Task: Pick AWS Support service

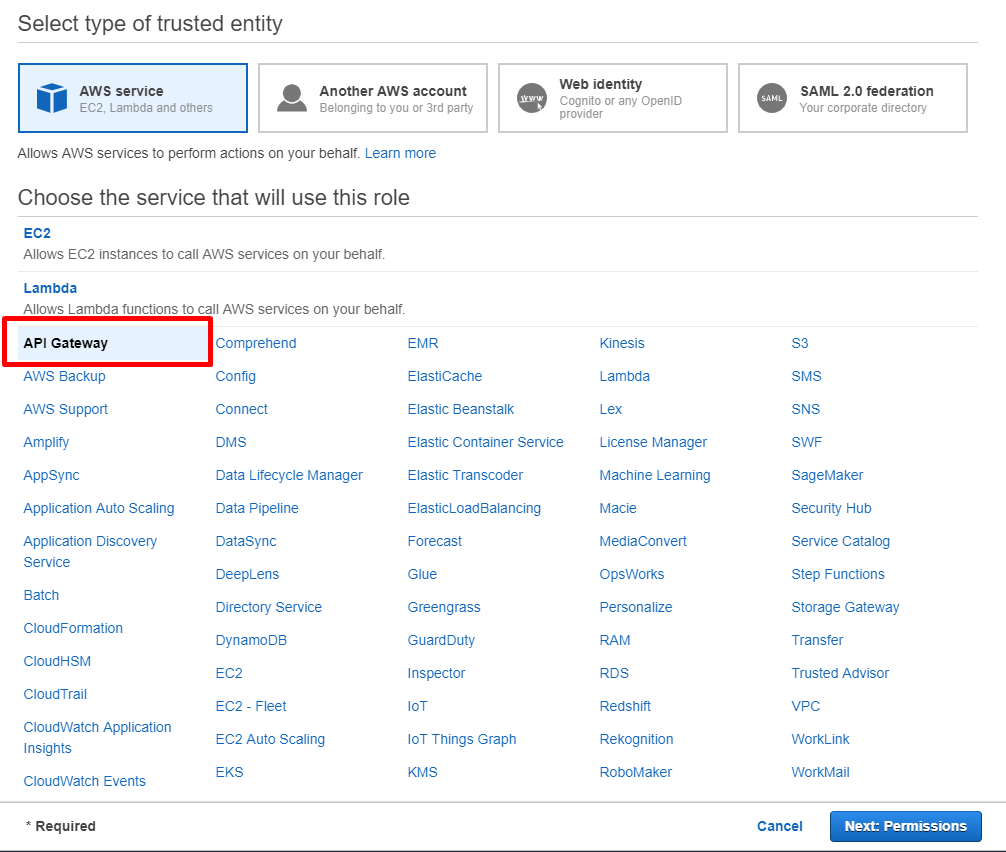Action: pyautogui.click(x=65, y=409)
